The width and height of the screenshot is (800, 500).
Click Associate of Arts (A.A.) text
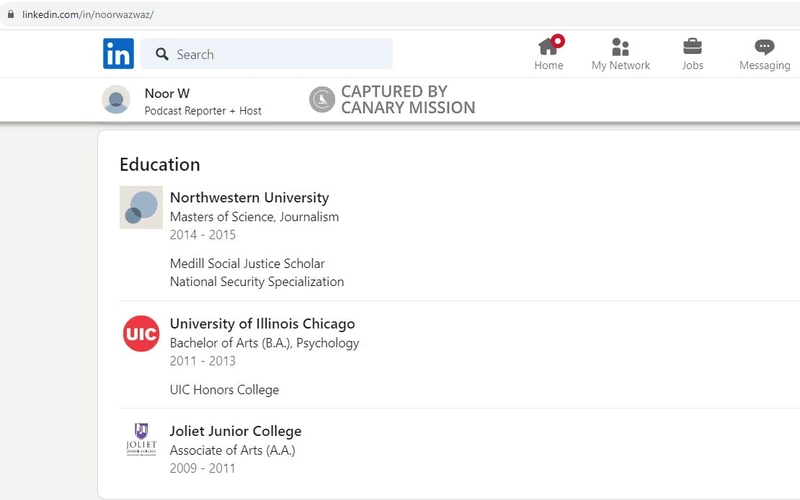point(233,451)
